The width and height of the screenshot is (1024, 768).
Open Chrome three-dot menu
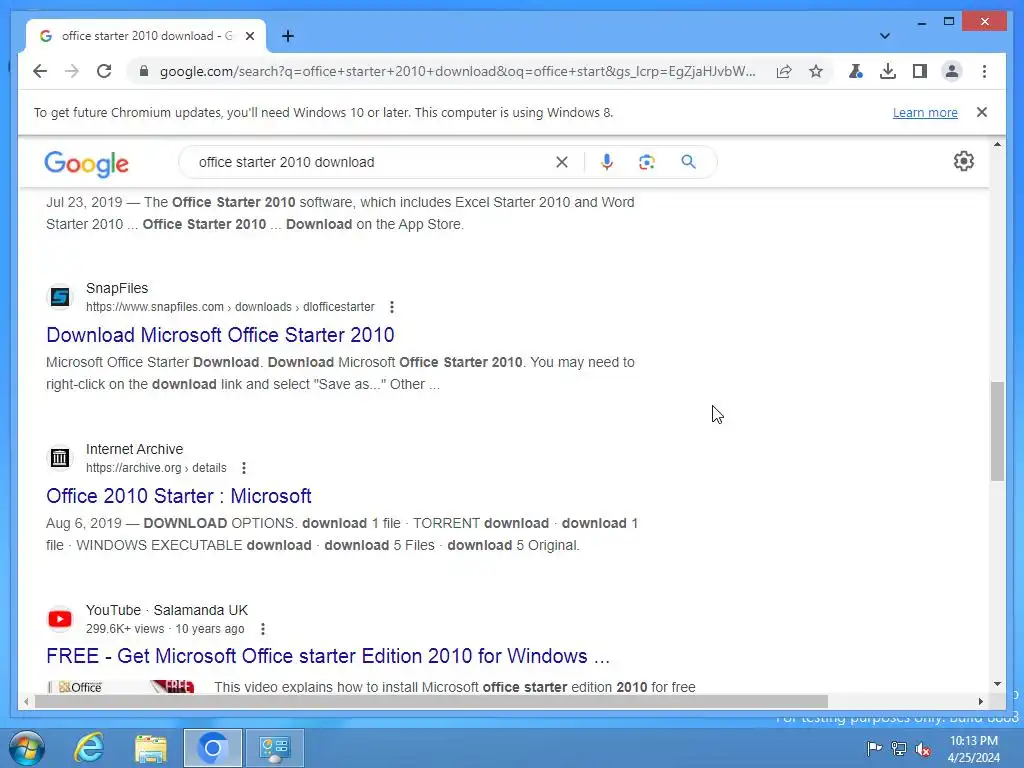pyautogui.click(x=984, y=71)
